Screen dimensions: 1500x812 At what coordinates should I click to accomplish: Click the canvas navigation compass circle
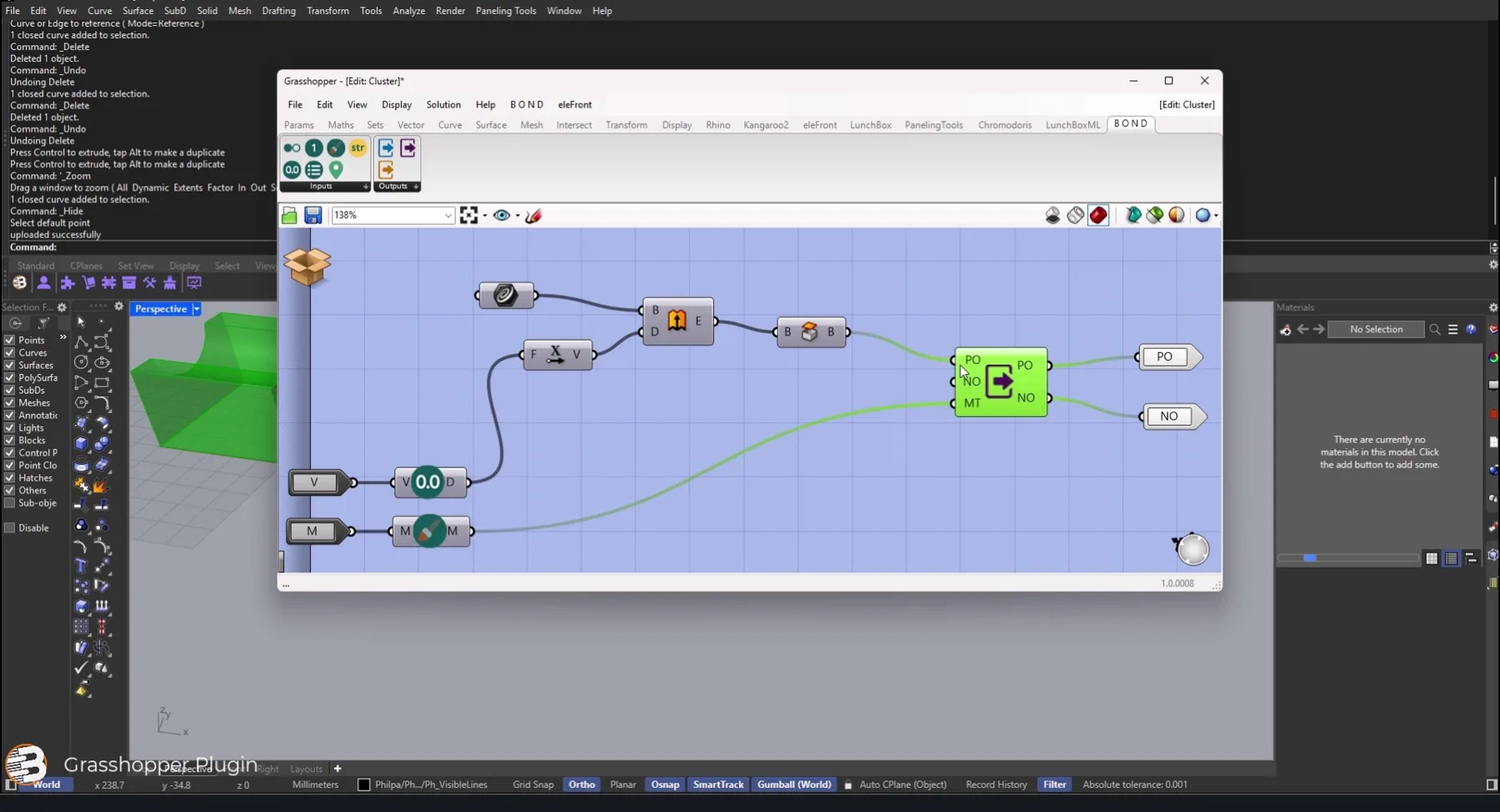[1193, 550]
